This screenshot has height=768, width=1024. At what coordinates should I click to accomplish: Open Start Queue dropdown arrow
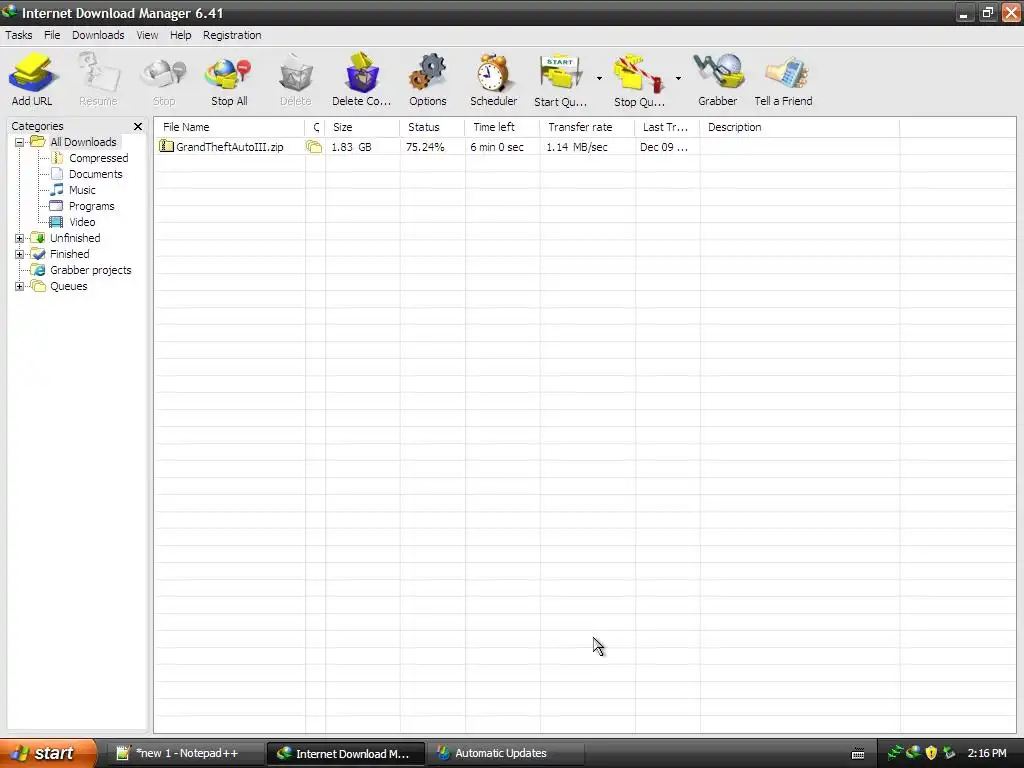[599, 79]
